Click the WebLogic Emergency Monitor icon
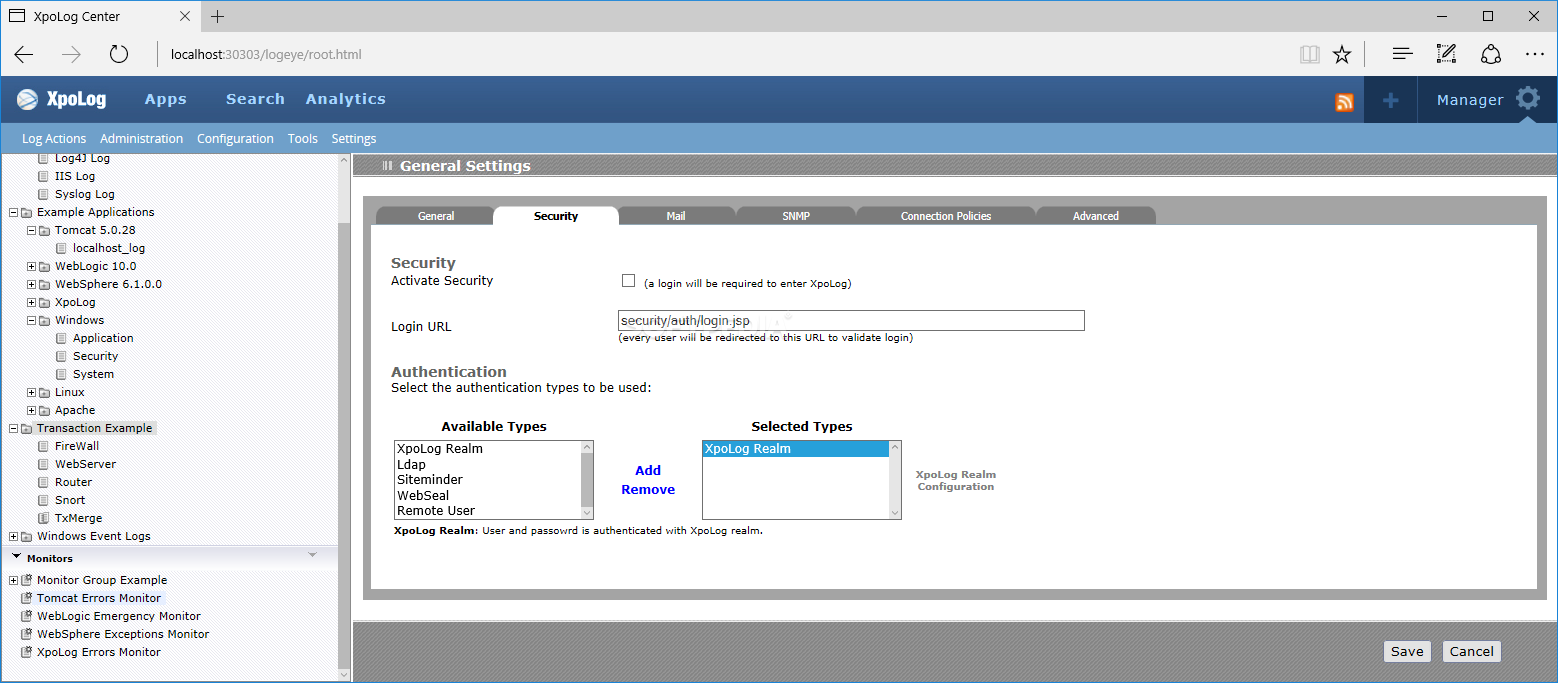This screenshot has height=683, width=1558. [x=26, y=616]
